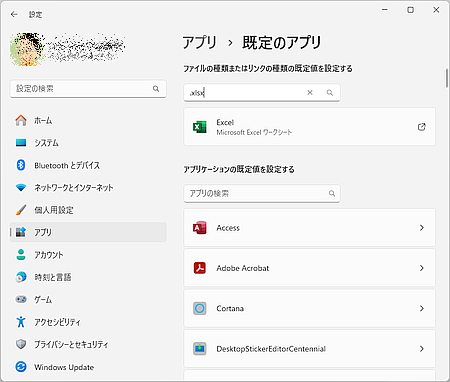The image size is (450, 382).
Task: Open ゲーム settings page
Action: click(88, 299)
